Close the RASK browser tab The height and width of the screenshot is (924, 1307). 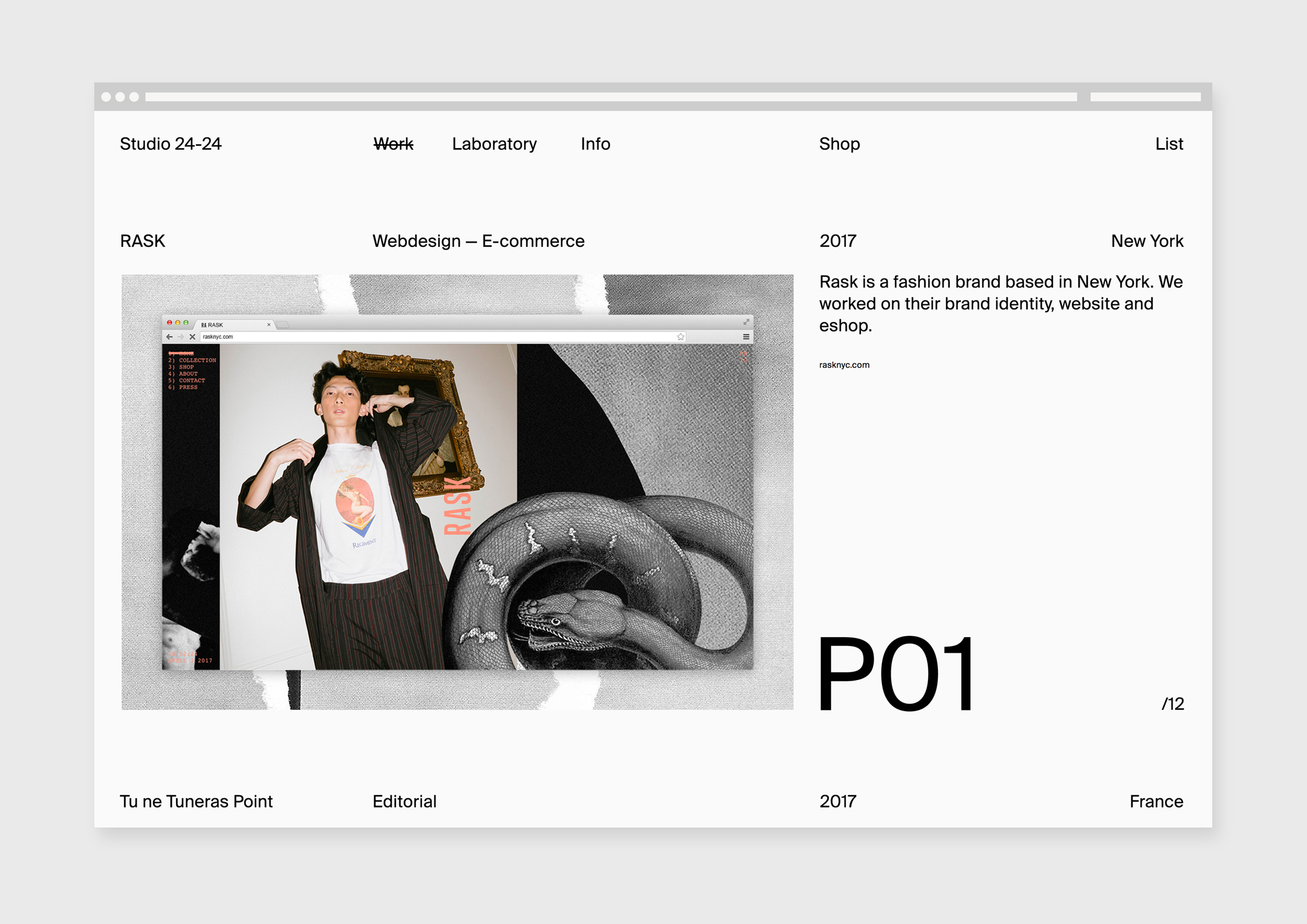(x=269, y=325)
